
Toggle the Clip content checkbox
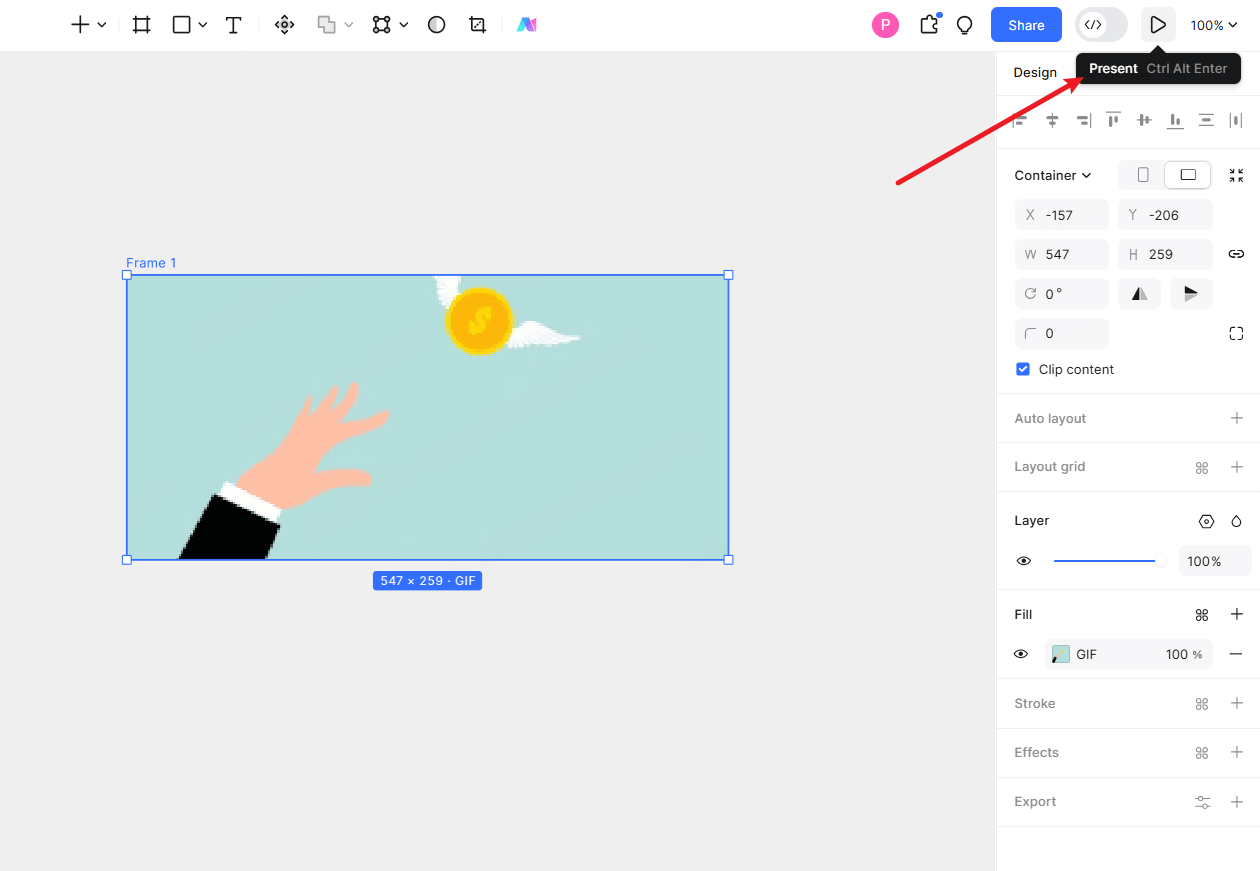[1023, 369]
